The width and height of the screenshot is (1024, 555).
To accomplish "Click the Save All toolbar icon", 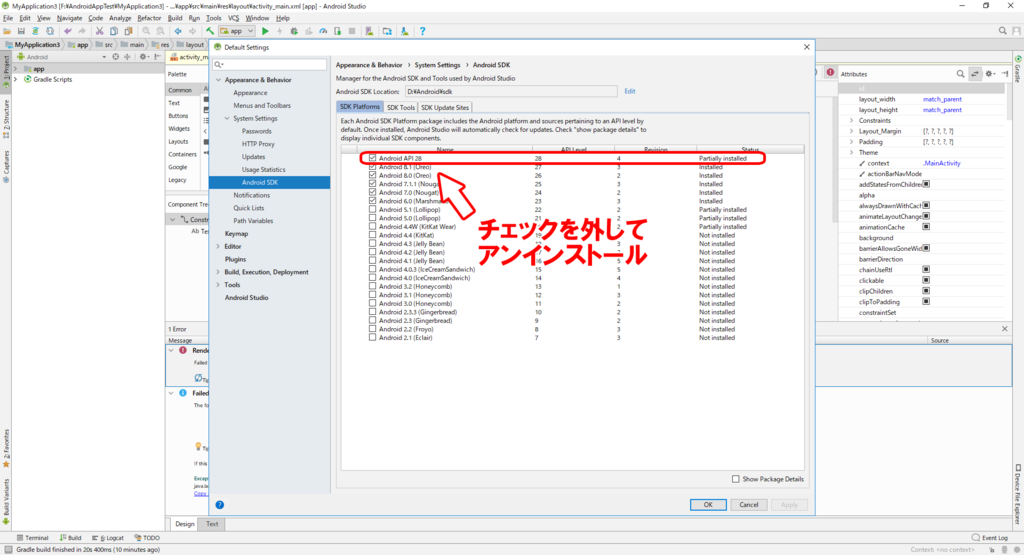I will click(x=21, y=31).
